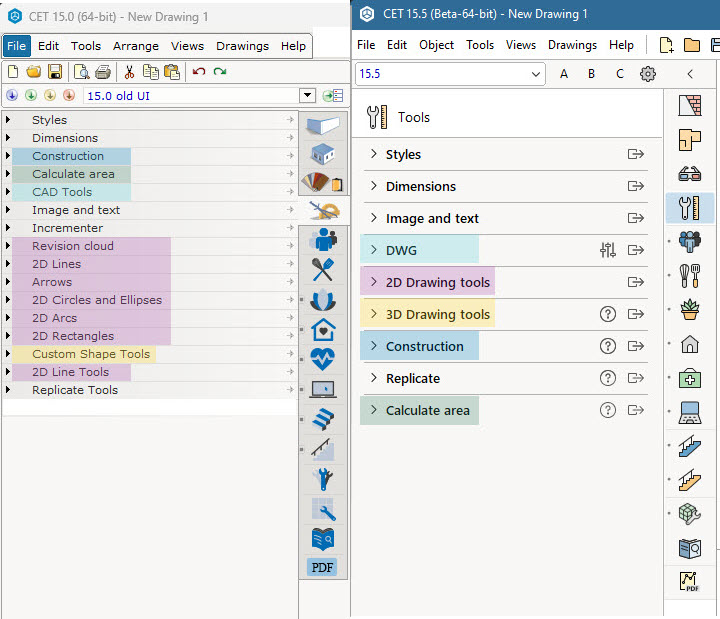The width and height of the screenshot is (720, 619).
Task: Open Views menu in CET 15.5
Action: click(x=521, y=45)
